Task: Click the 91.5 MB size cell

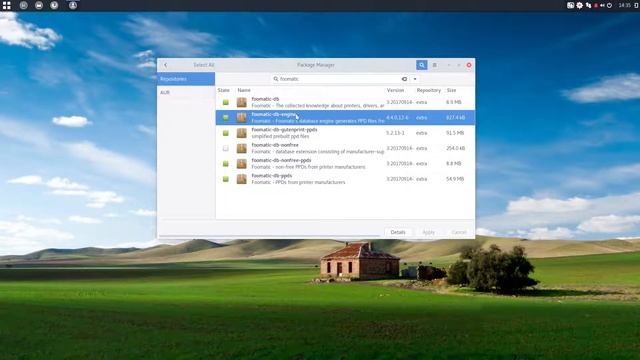Action: tap(455, 133)
